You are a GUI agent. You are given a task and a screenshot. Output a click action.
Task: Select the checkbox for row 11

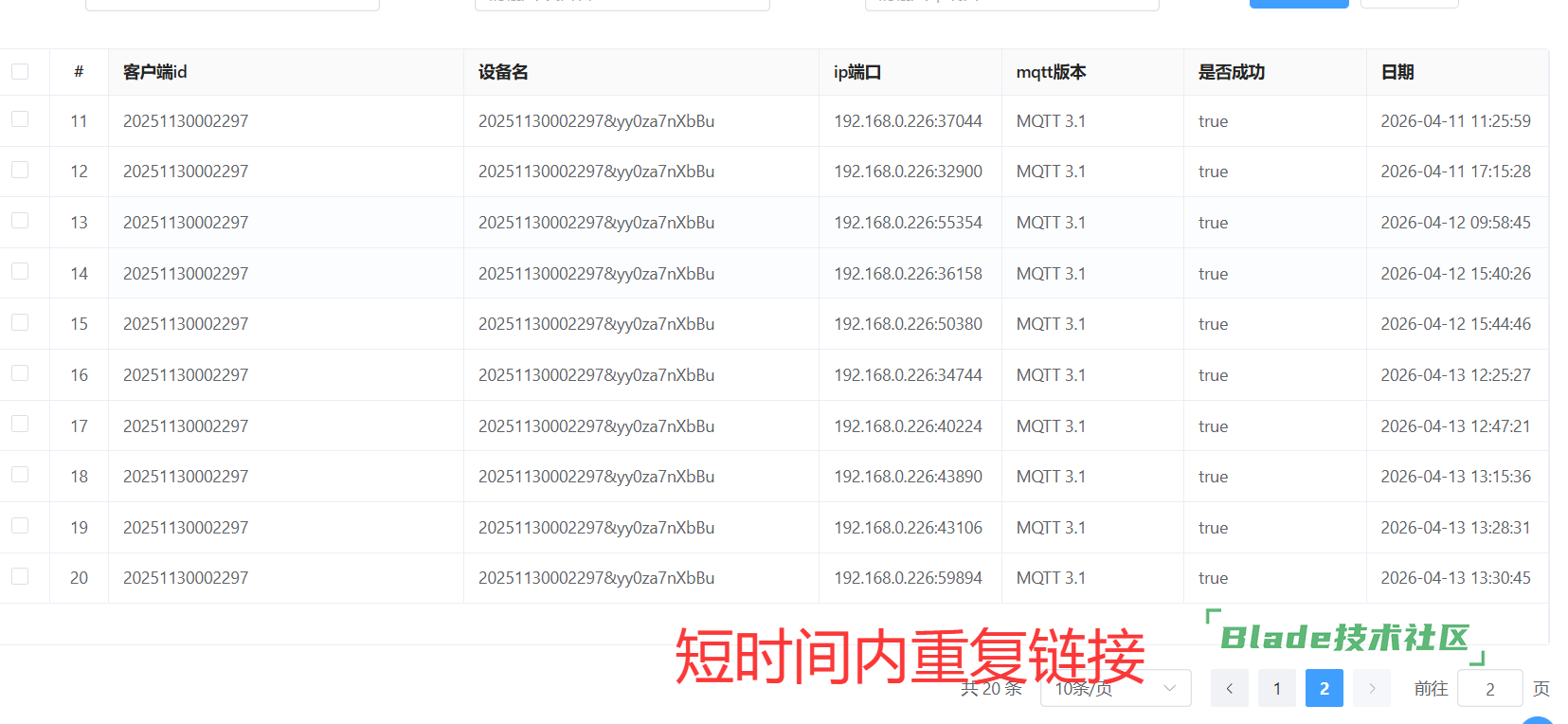(20, 119)
